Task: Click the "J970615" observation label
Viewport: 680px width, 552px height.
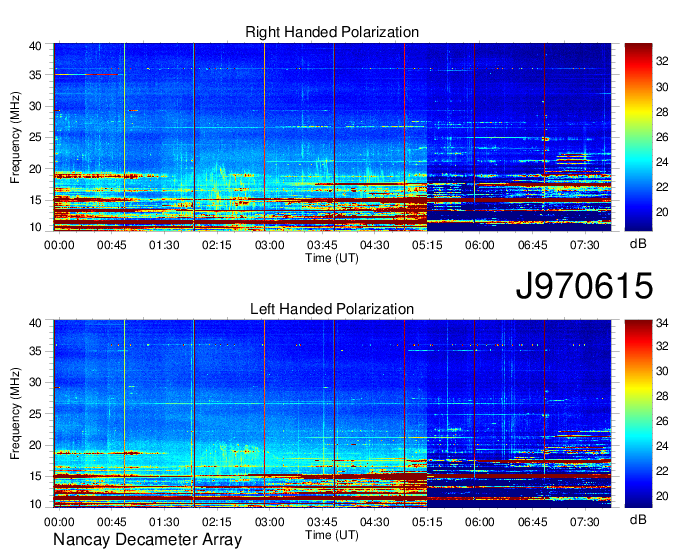Action: click(x=584, y=286)
